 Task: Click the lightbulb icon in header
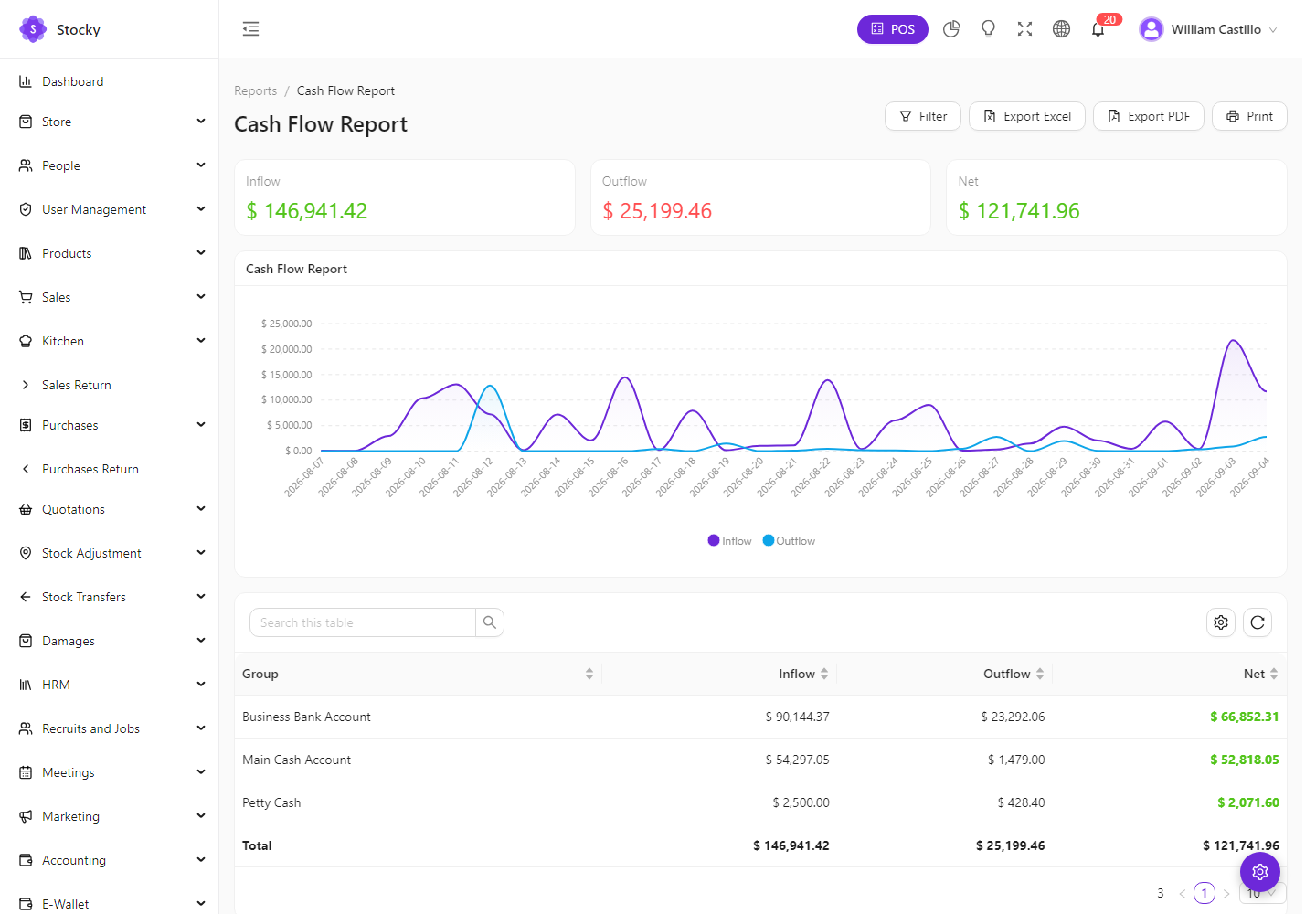(x=988, y=29)
